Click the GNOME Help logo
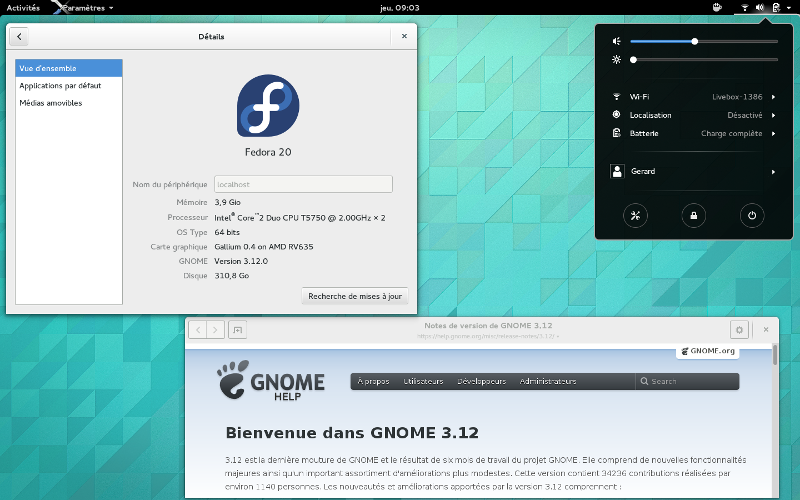Image resolution: width=800 pixels, height=500 pixels. point(270,381)
